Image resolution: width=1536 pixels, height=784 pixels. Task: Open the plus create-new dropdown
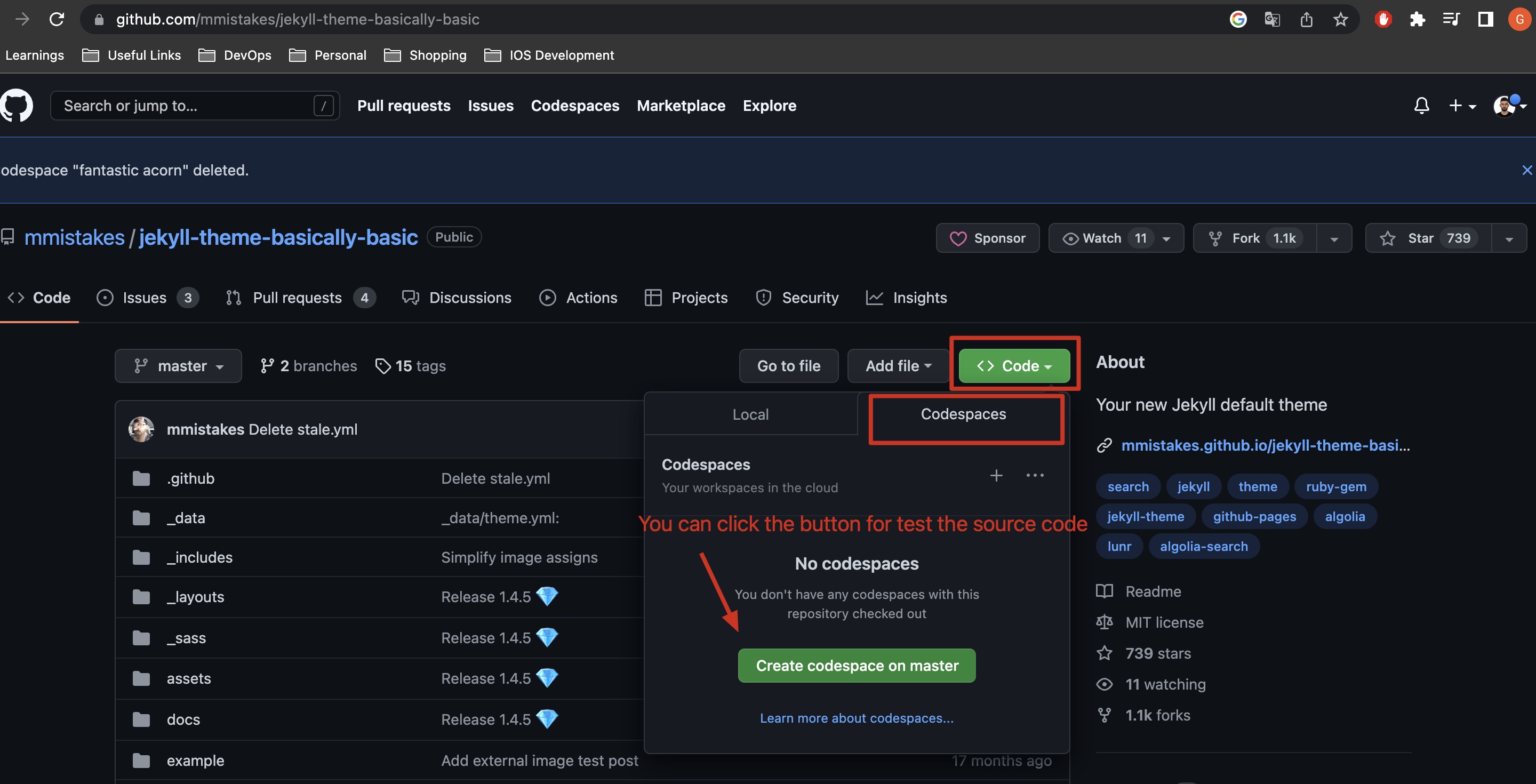(x=1462, y=106)
